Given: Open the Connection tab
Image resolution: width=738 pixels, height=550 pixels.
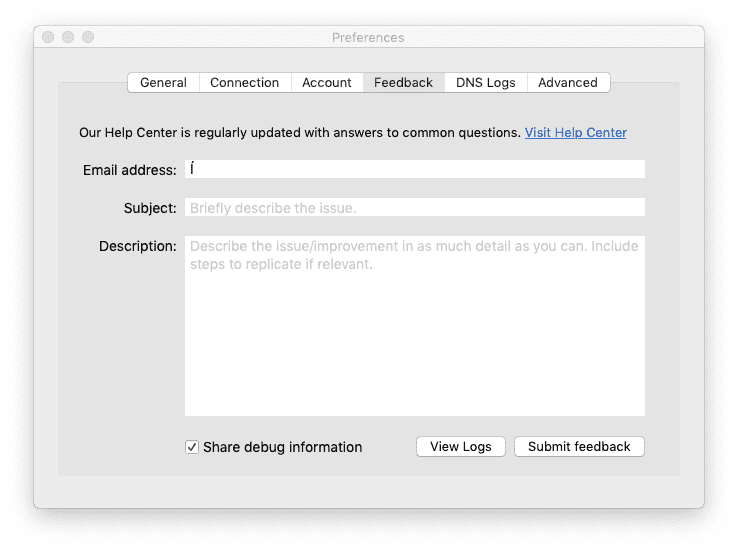Looking at the screenshot, I should coord(244,83).
